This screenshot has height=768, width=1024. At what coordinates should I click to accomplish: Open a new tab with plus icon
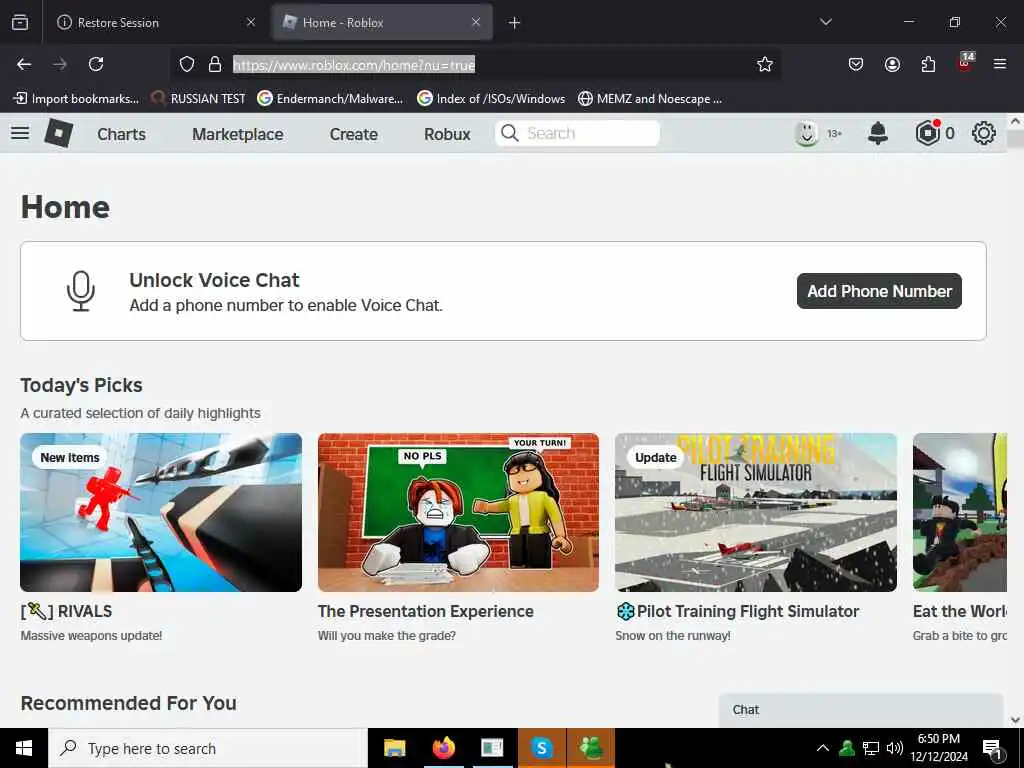tap(515, 23)
